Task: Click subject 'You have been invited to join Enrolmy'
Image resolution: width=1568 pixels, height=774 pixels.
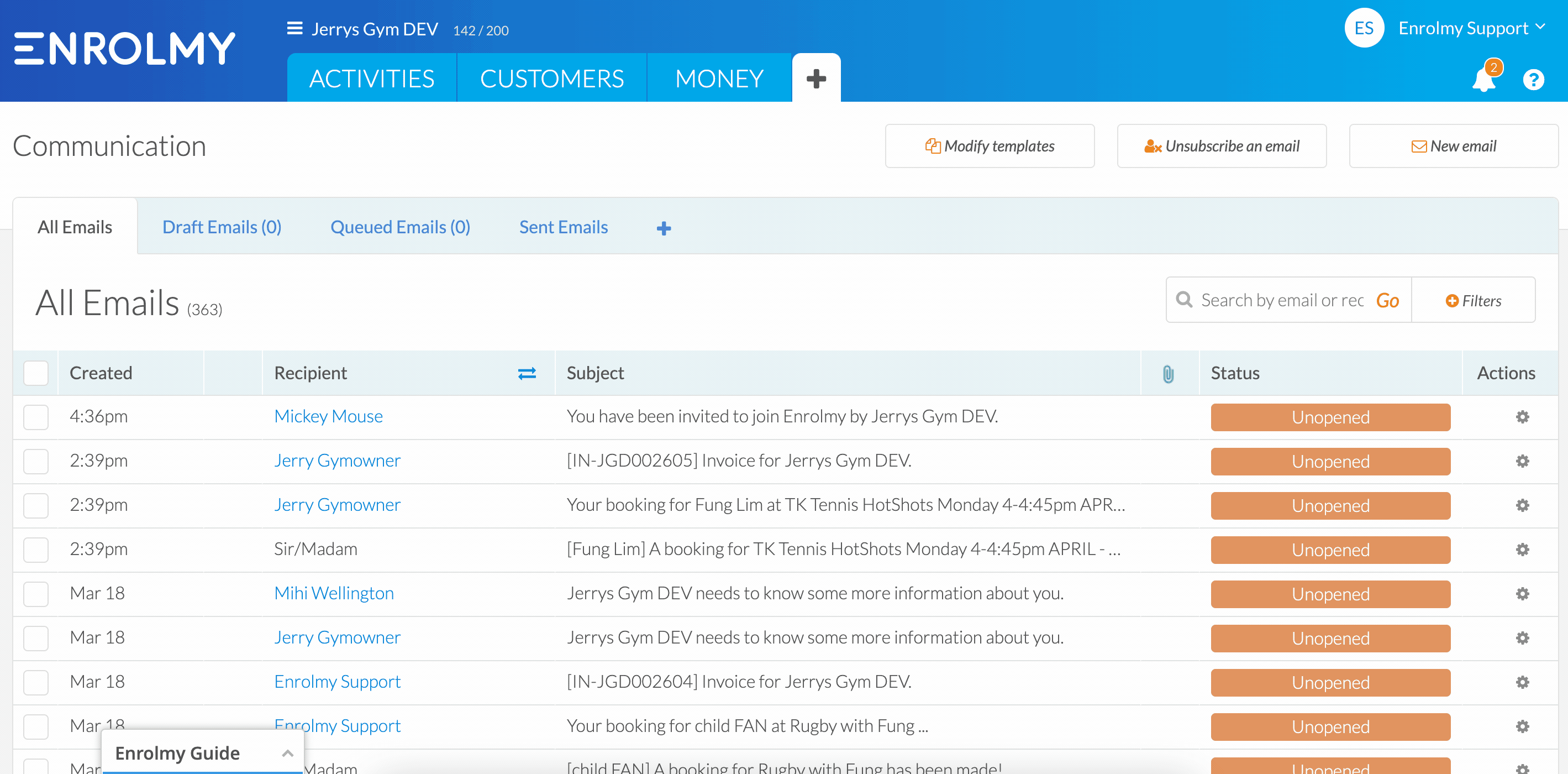Action: 782,416
